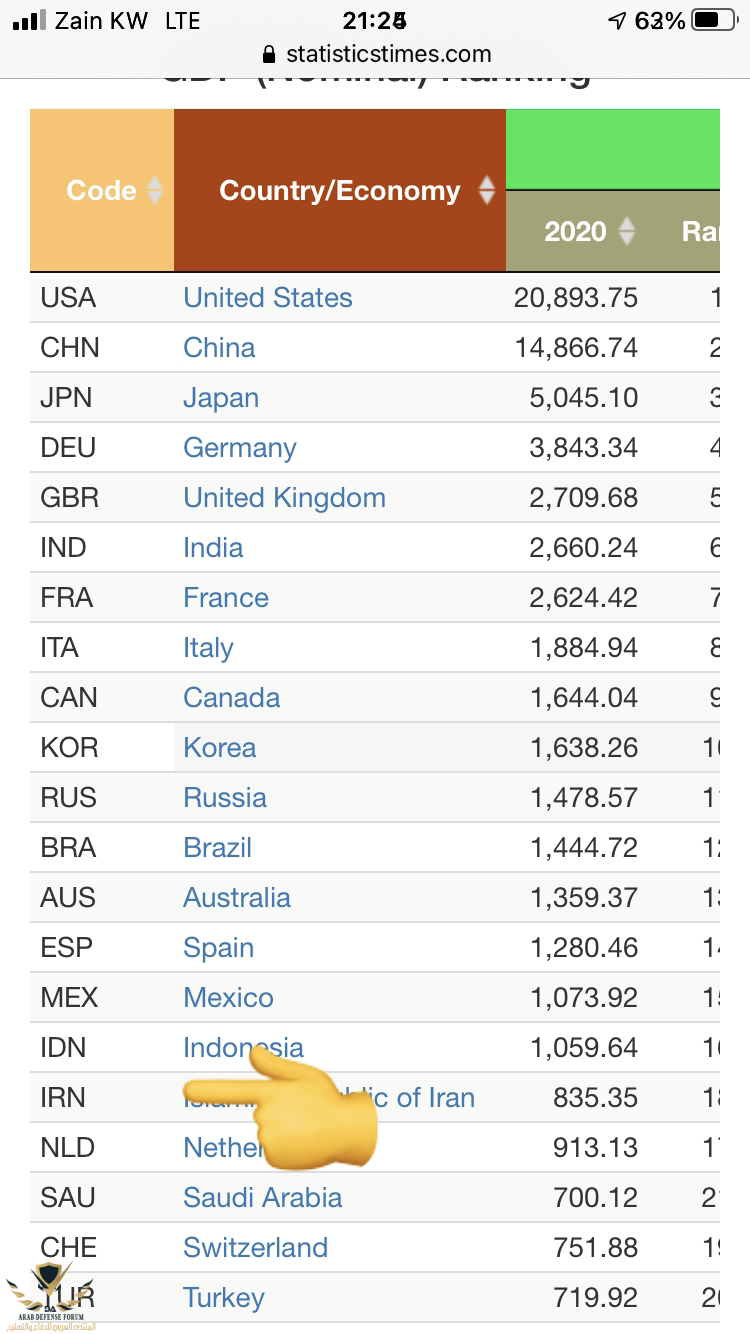Tap the clock time in status bar
This screenshot has width=750, height=1334.
(x=374, y=20)
